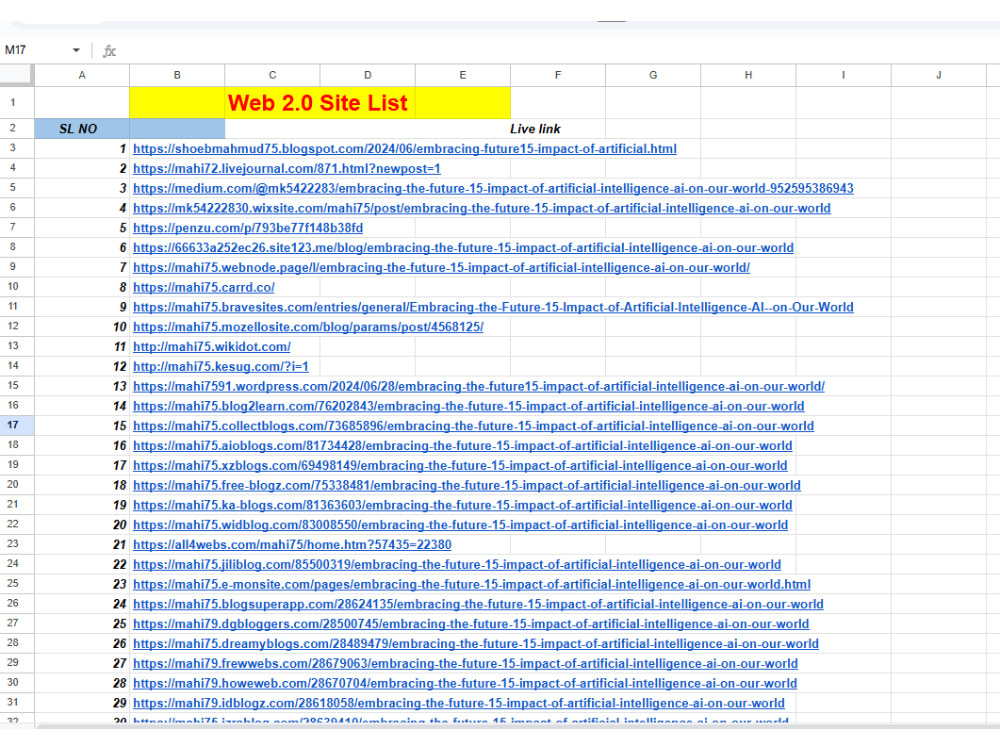Open the mahi75.collectblogs.com link
Viewport: 1000px width, 750px height.
tap(473, 425)
